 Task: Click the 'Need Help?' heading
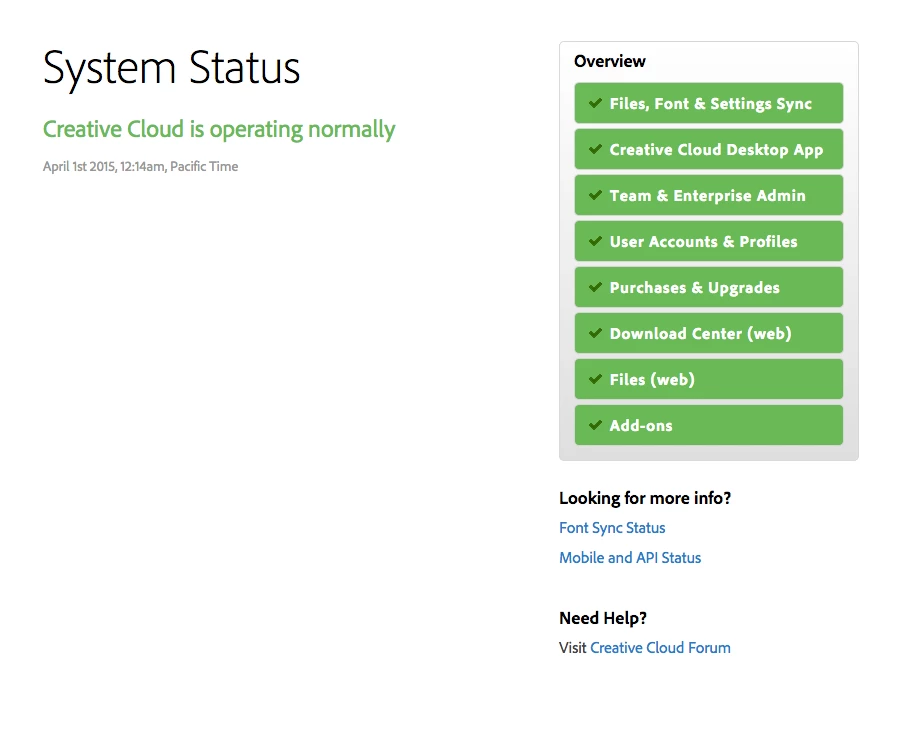point(603,618)
